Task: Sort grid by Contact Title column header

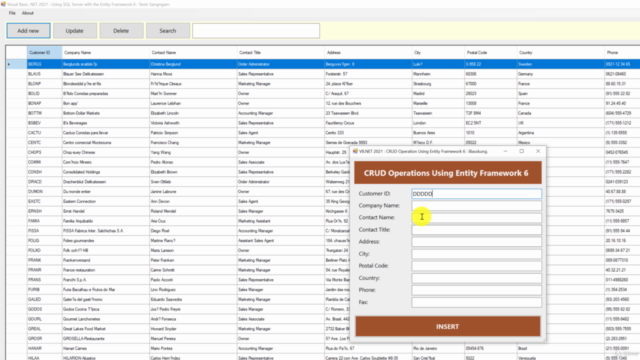Action: coord(280,53)
